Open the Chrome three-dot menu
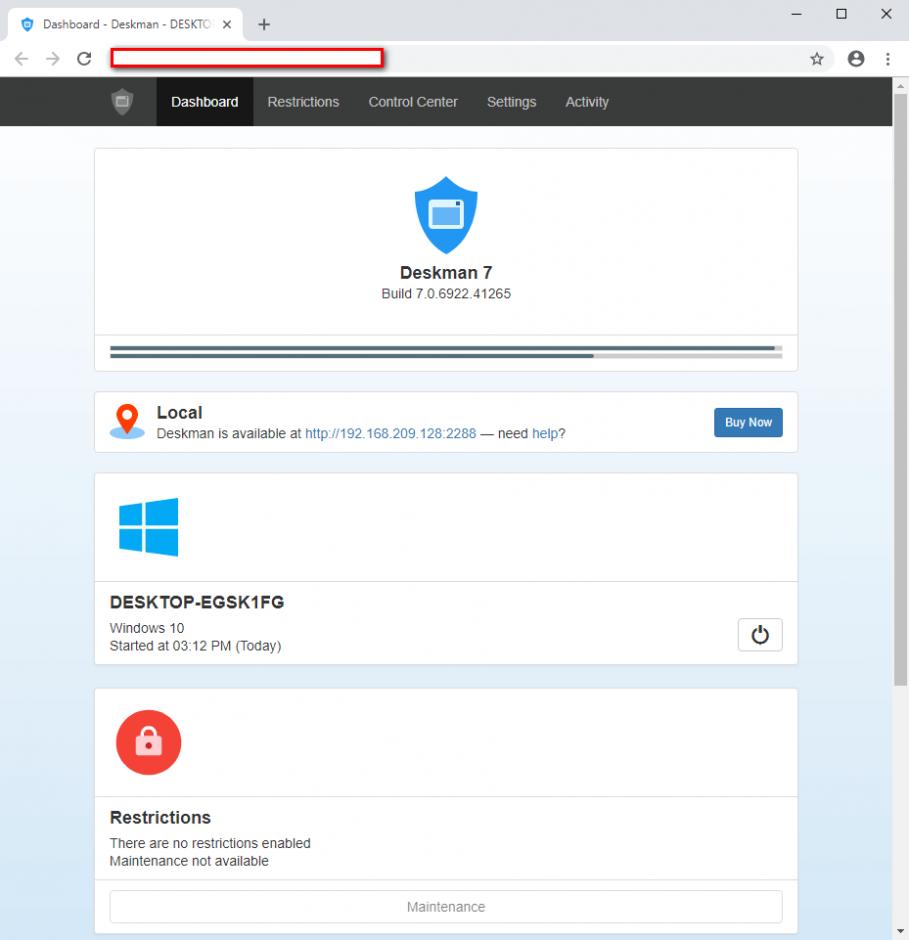Viewport: 909px width, 940px height. [887, 59]
